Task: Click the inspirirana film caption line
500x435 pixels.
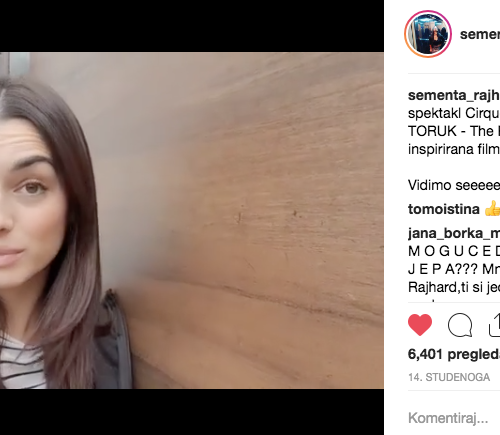Action: (454, 149)
